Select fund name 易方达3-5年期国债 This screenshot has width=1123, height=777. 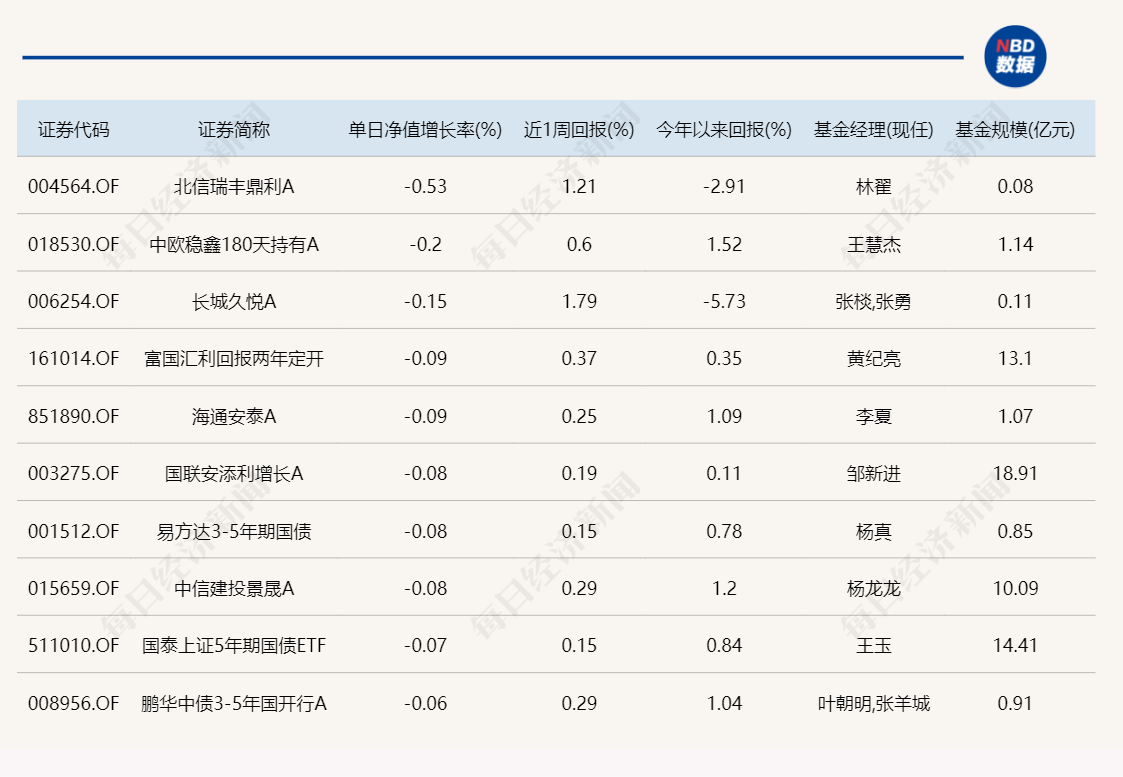[234, 531]
